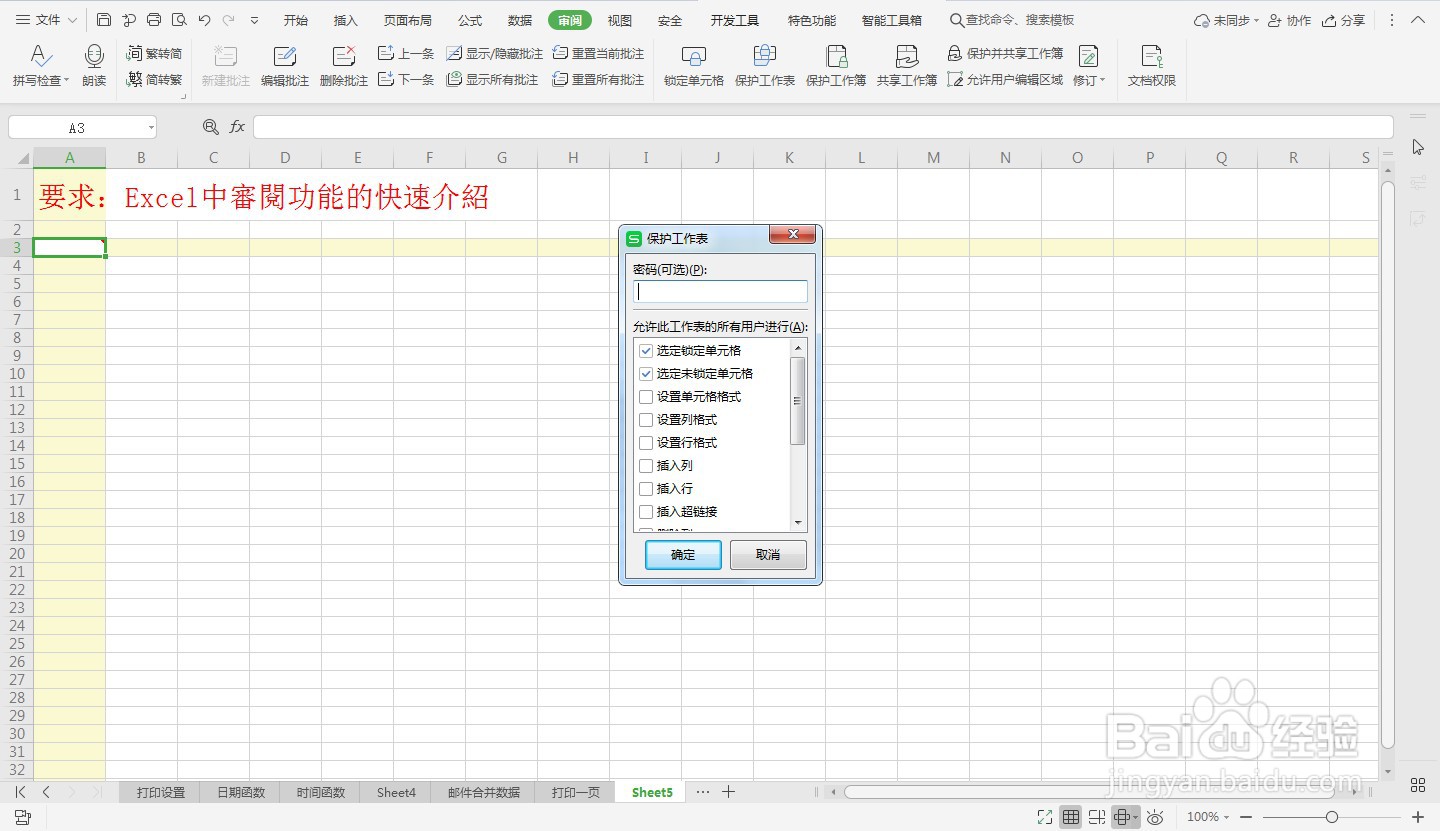Enable 设置列格式 checkbox

[646, 420]
